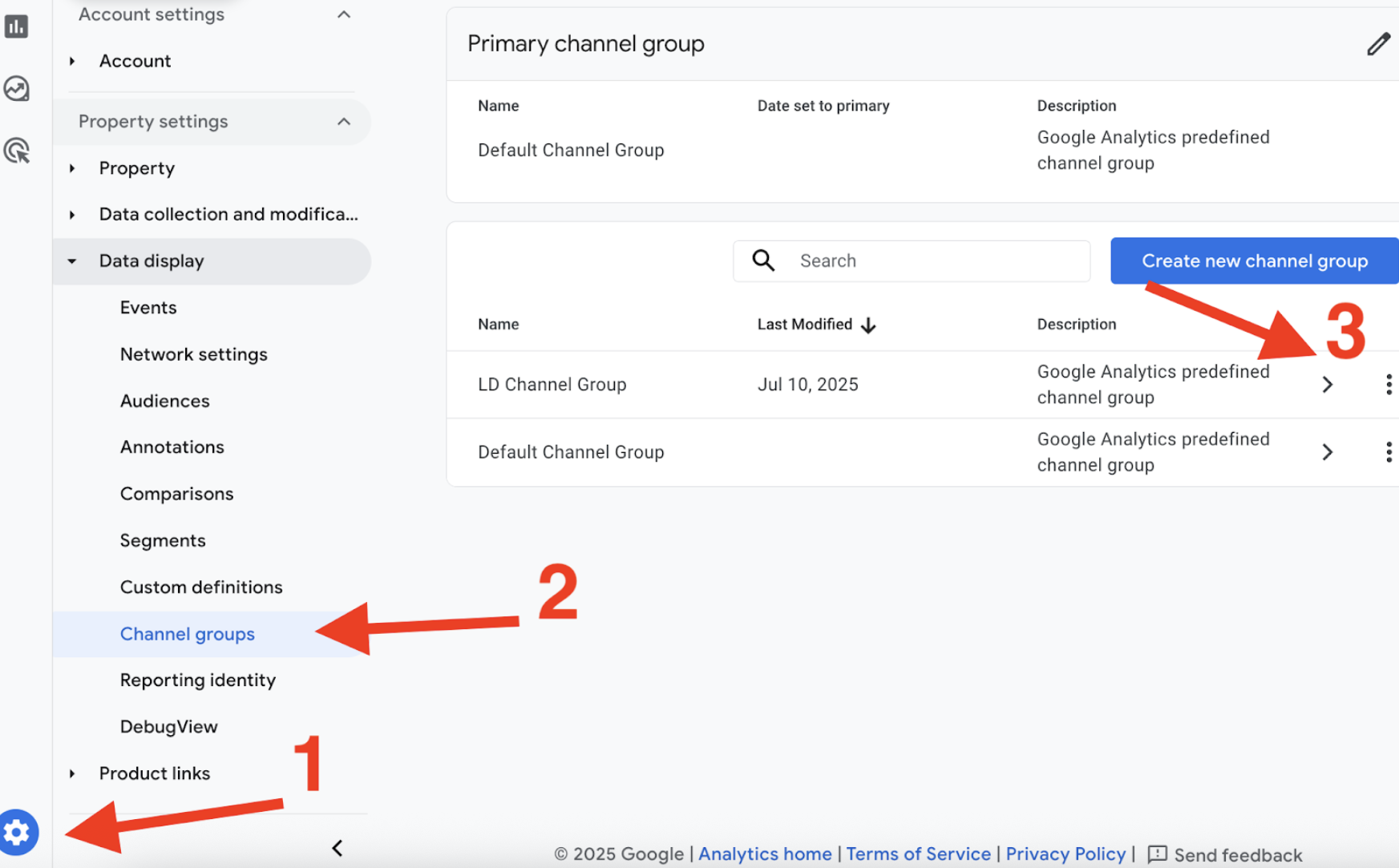Open Reports bar chart icon in sidebar

coord(17,26)
